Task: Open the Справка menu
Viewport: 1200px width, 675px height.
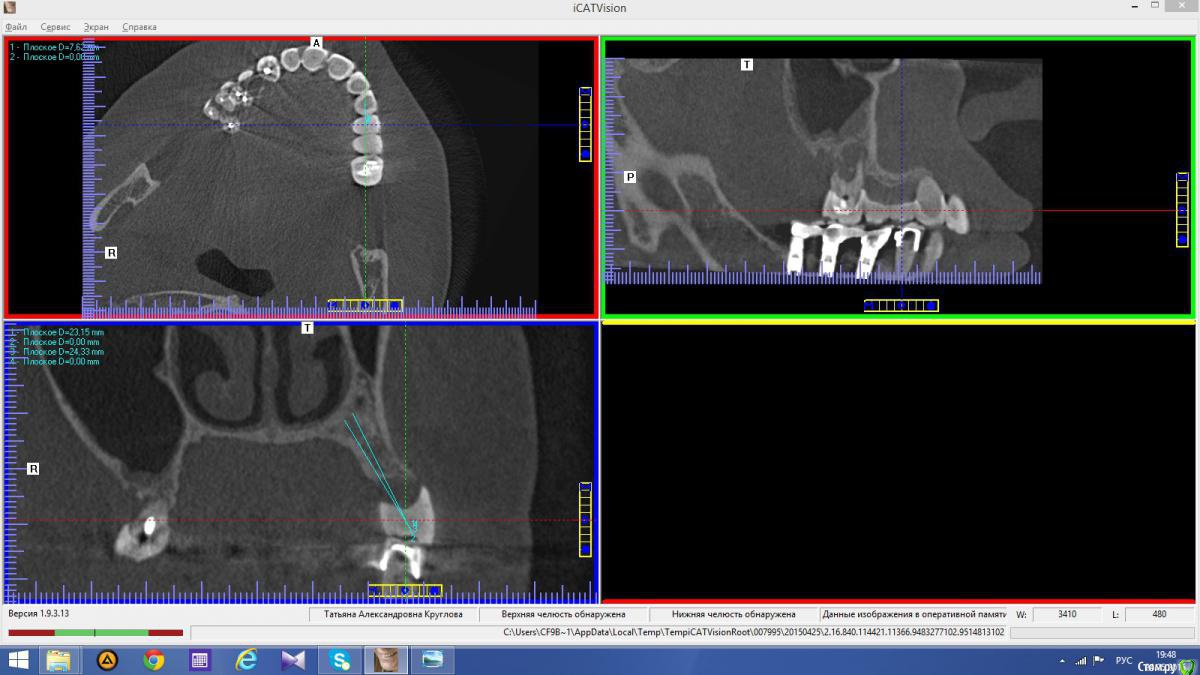Action: point(139,27)
